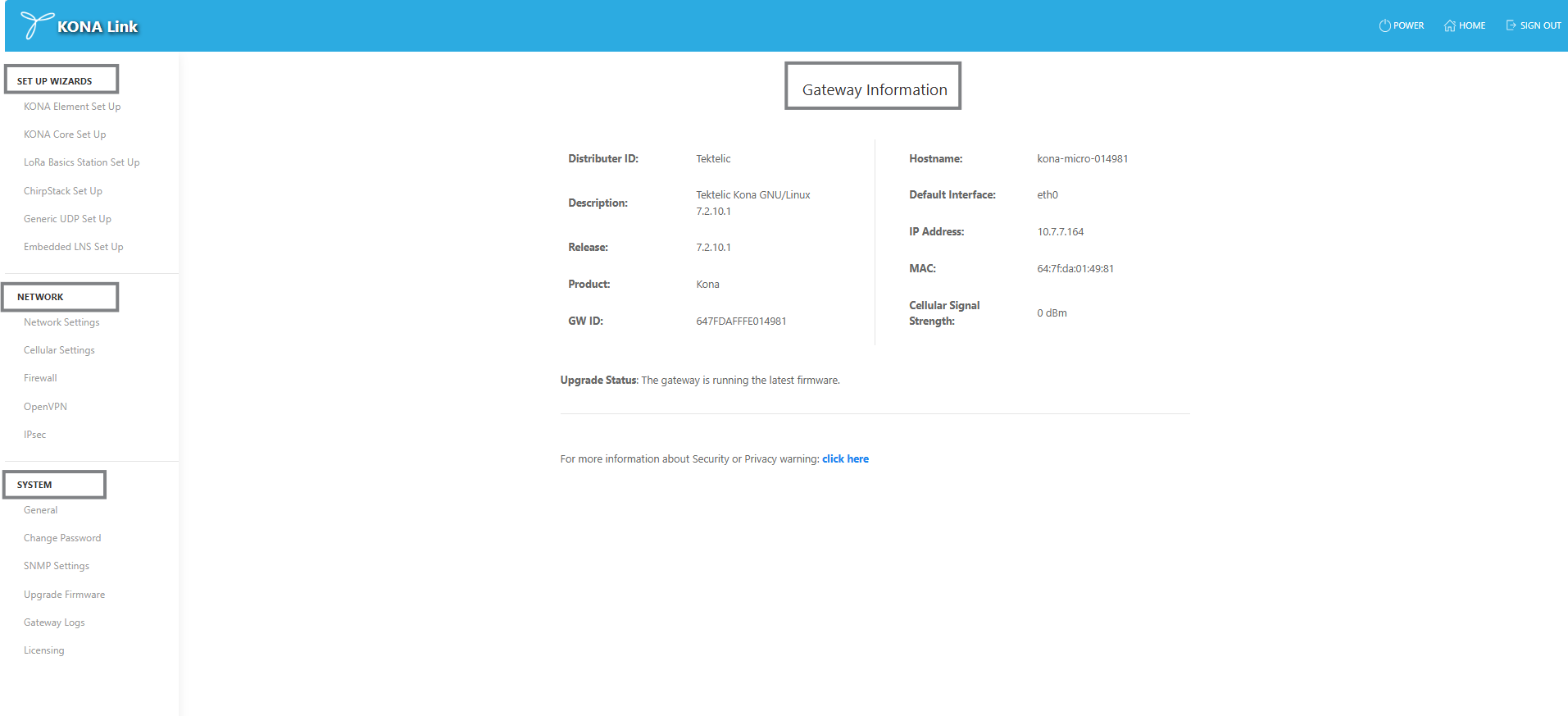Click the IP address 10.7.7.164

coord(1060,232)
